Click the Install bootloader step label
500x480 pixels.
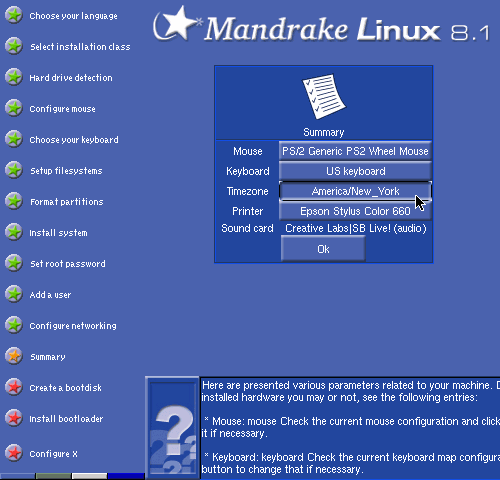[66, 419]
